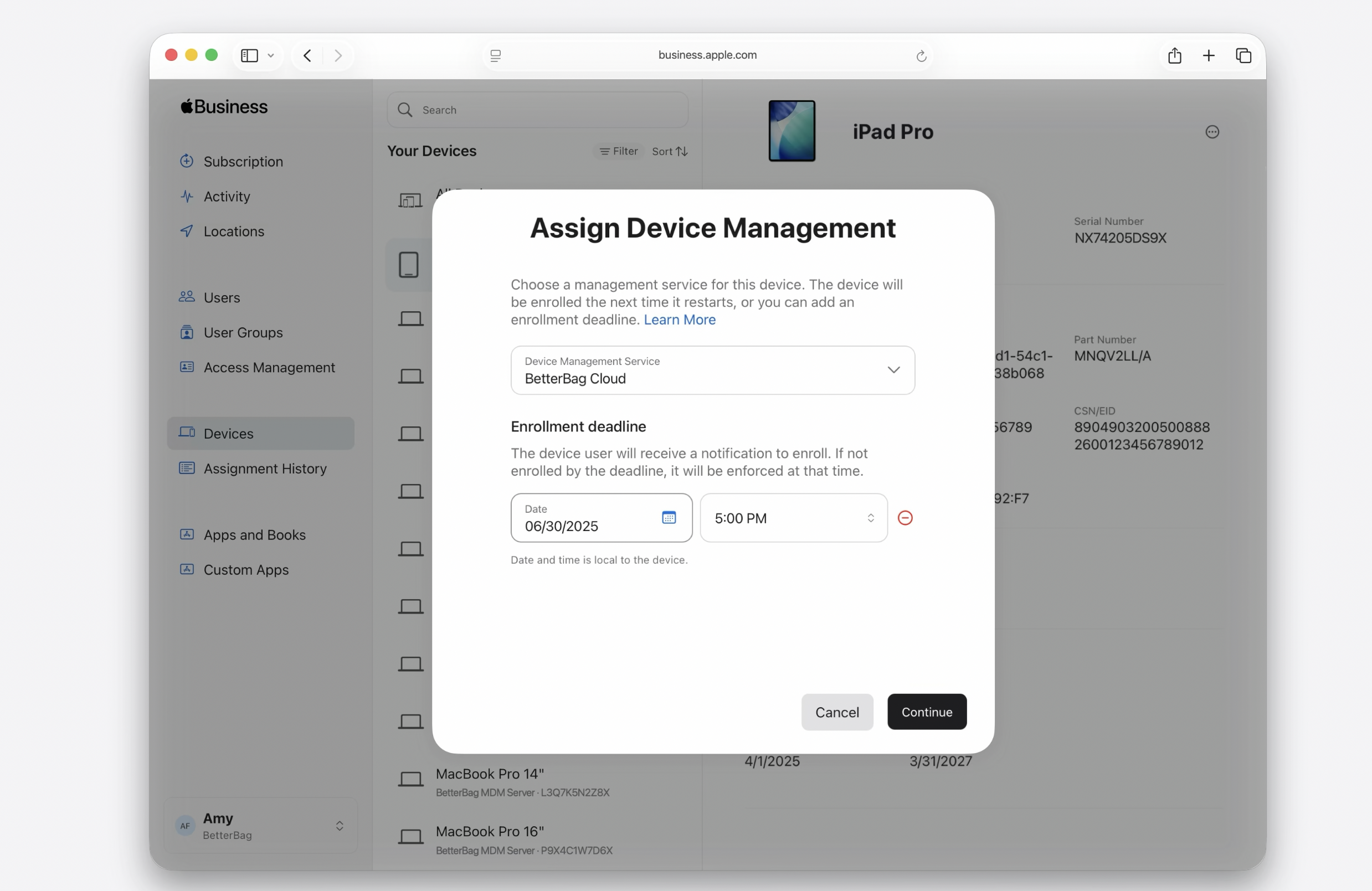Remove the enrollment deadline with red minus
The image size is (1372, 891).
pyautogui.click(x=905, y=518)
